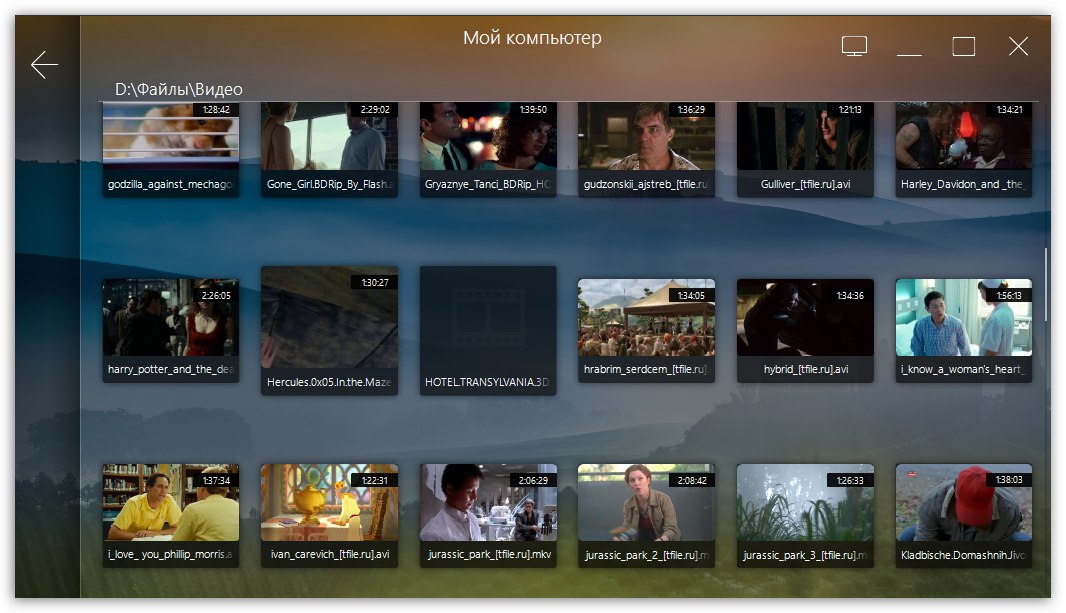Click the 2:29:02 duration badge
This screenshot has width=1066, height=613.
click(375, 109)
